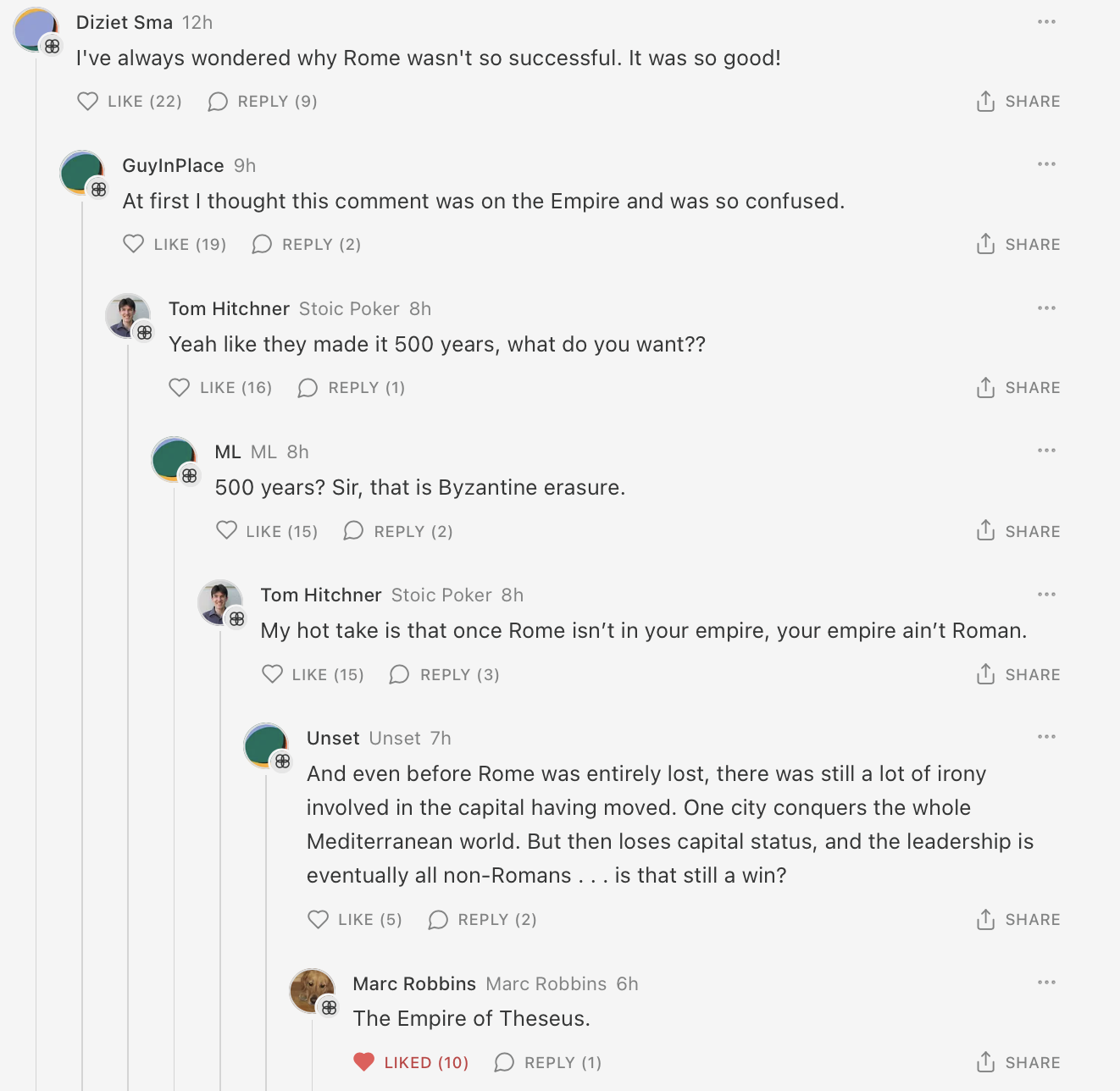
Task: Open more options menu on GuyInPlace's comment
Action: (x=1046, y=164)
